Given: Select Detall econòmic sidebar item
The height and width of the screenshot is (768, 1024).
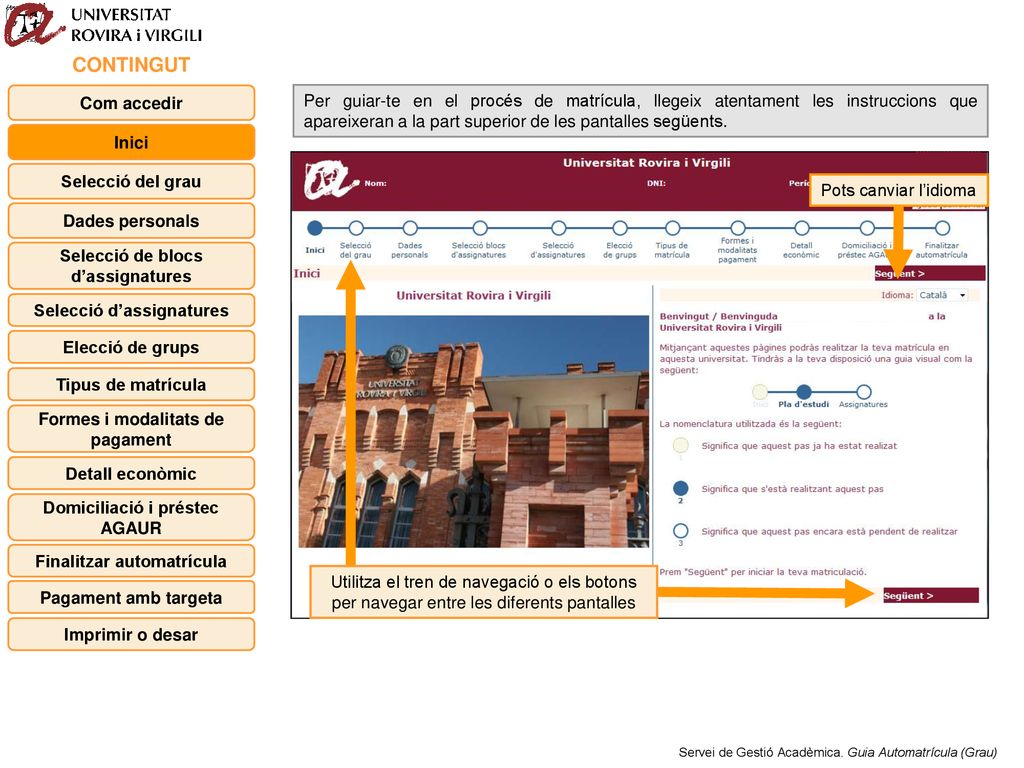Looking at the screenshot, I should pos(131,473).
